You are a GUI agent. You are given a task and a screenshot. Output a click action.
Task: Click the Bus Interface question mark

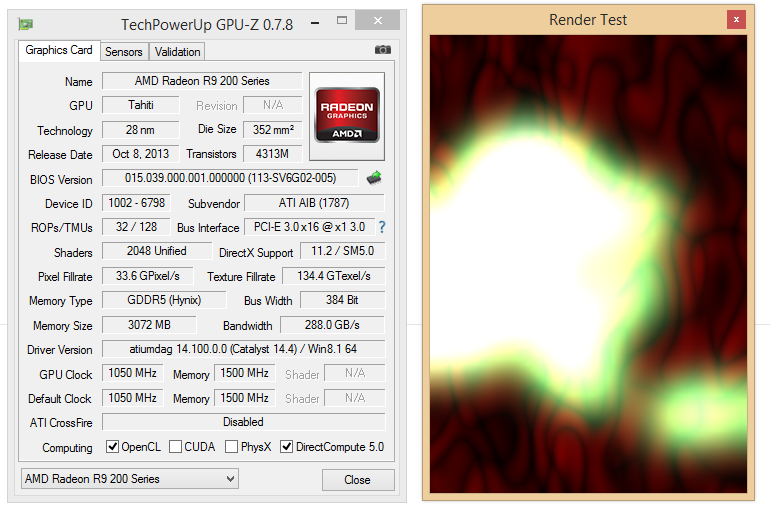pyautogui.click(x=382, y=227)
